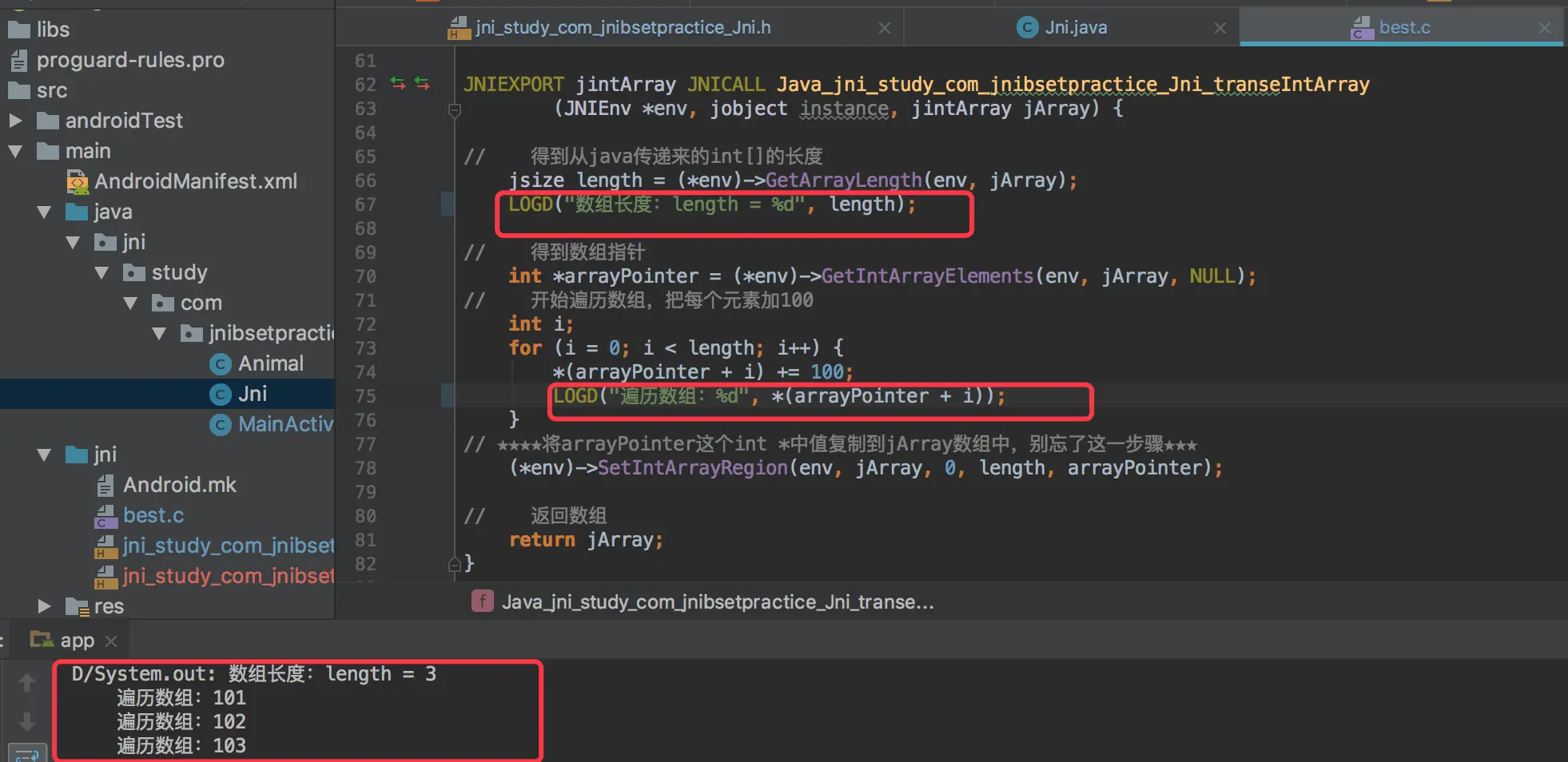Open the red jni_study_com_jnibset header file

click(x=229, y=576)
